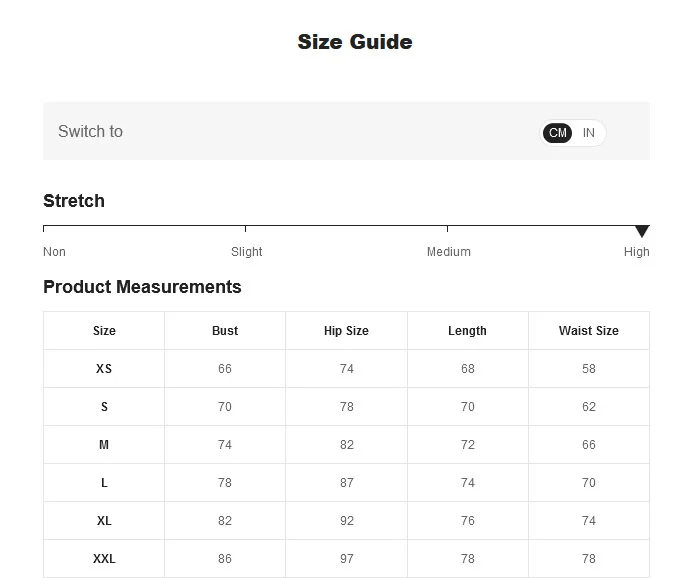The width and height of the screenshot is (690, 578).
Task: Select the XL size row label
Action: point(104,521)
